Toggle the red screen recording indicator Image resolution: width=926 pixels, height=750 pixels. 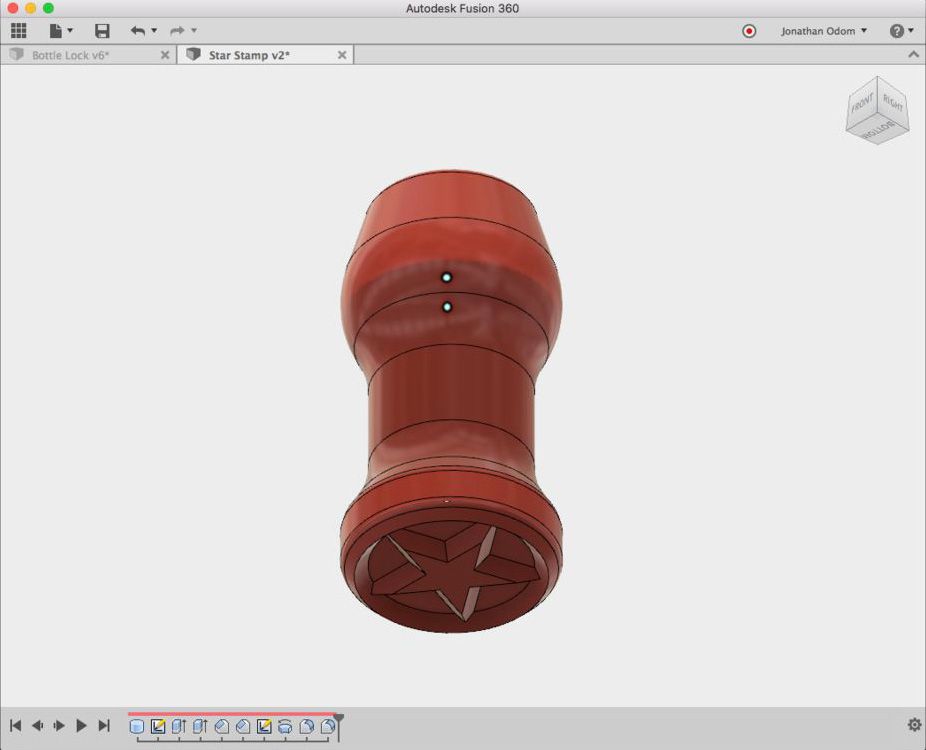click(x=748, y=30)
